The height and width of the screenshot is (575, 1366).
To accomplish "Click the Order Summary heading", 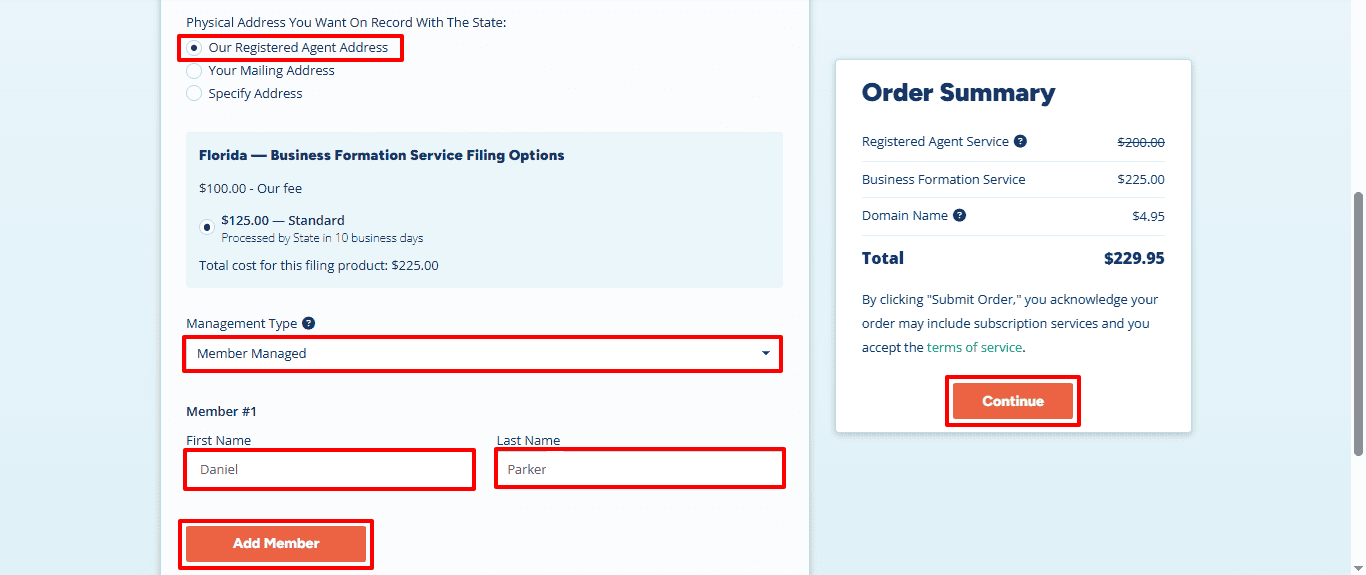I will tap(958, 93).
